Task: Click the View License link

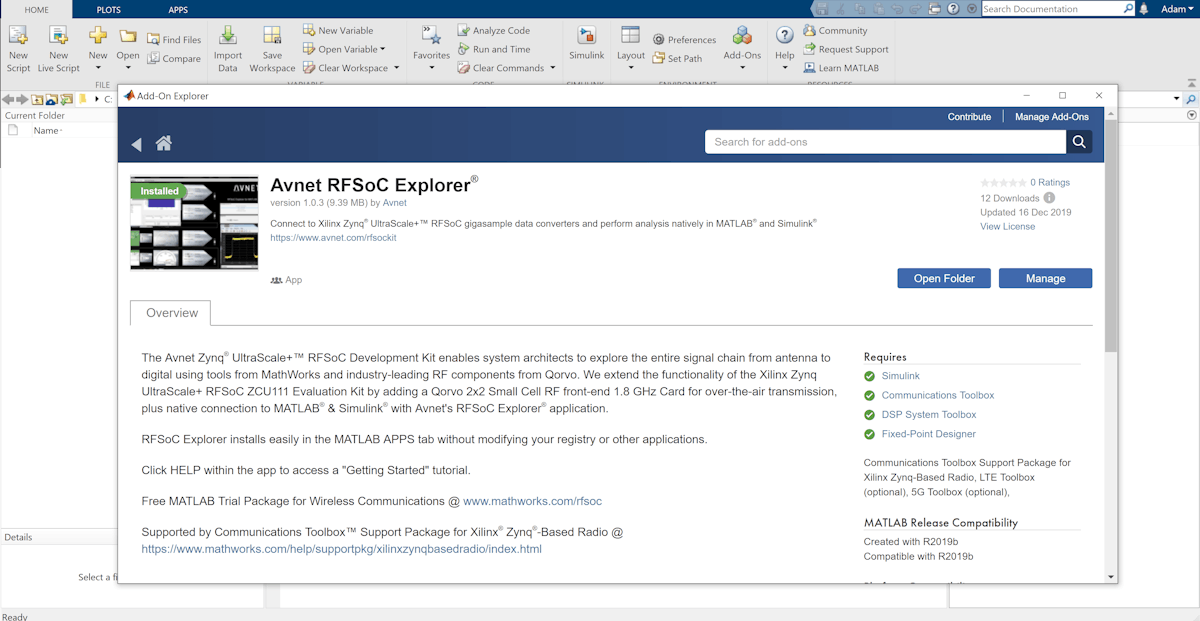Action: click(x=1007, y=227)
